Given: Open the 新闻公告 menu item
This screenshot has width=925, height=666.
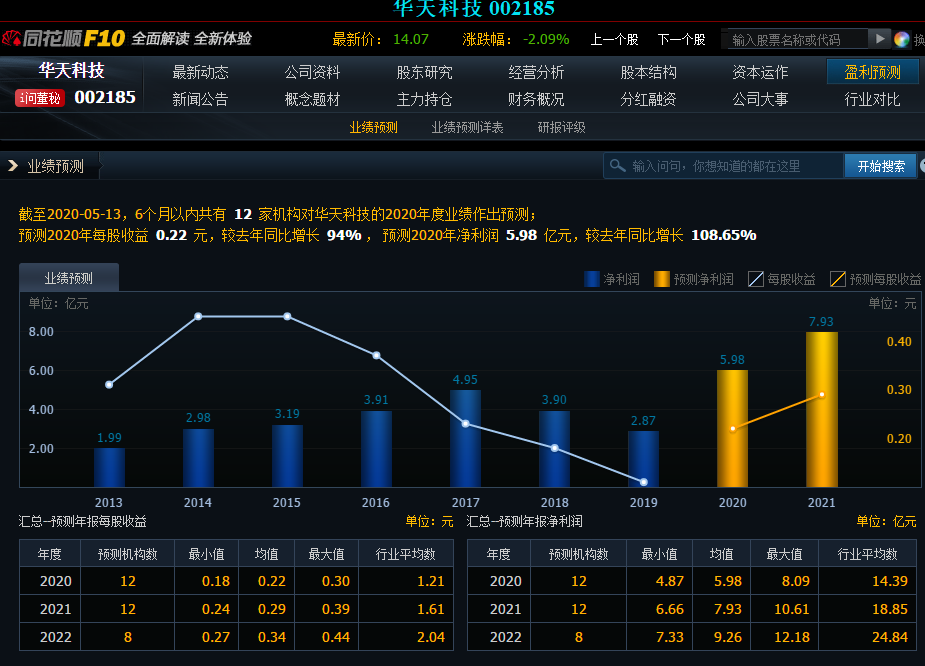Looking at the screenshot, I should (x=200, y=99).
